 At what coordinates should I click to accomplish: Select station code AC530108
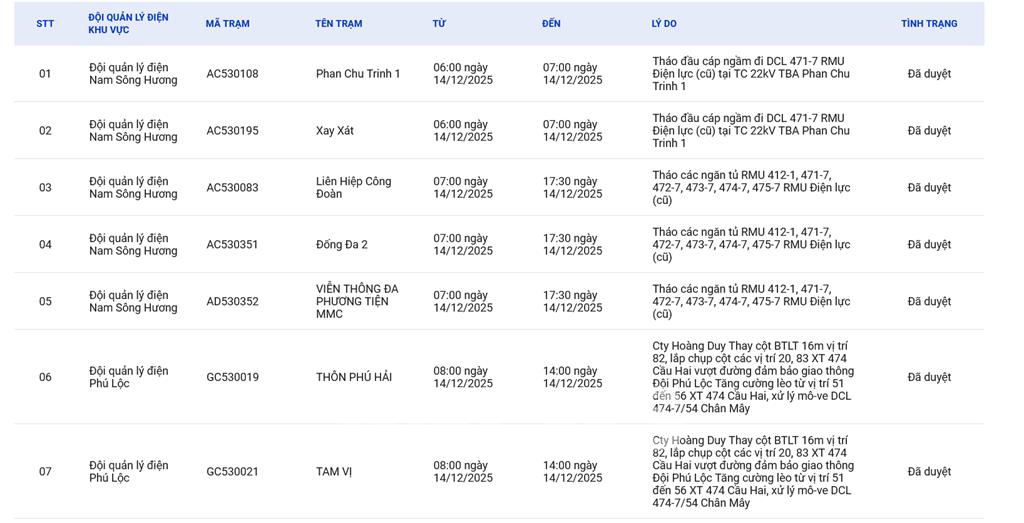point(232,74)
